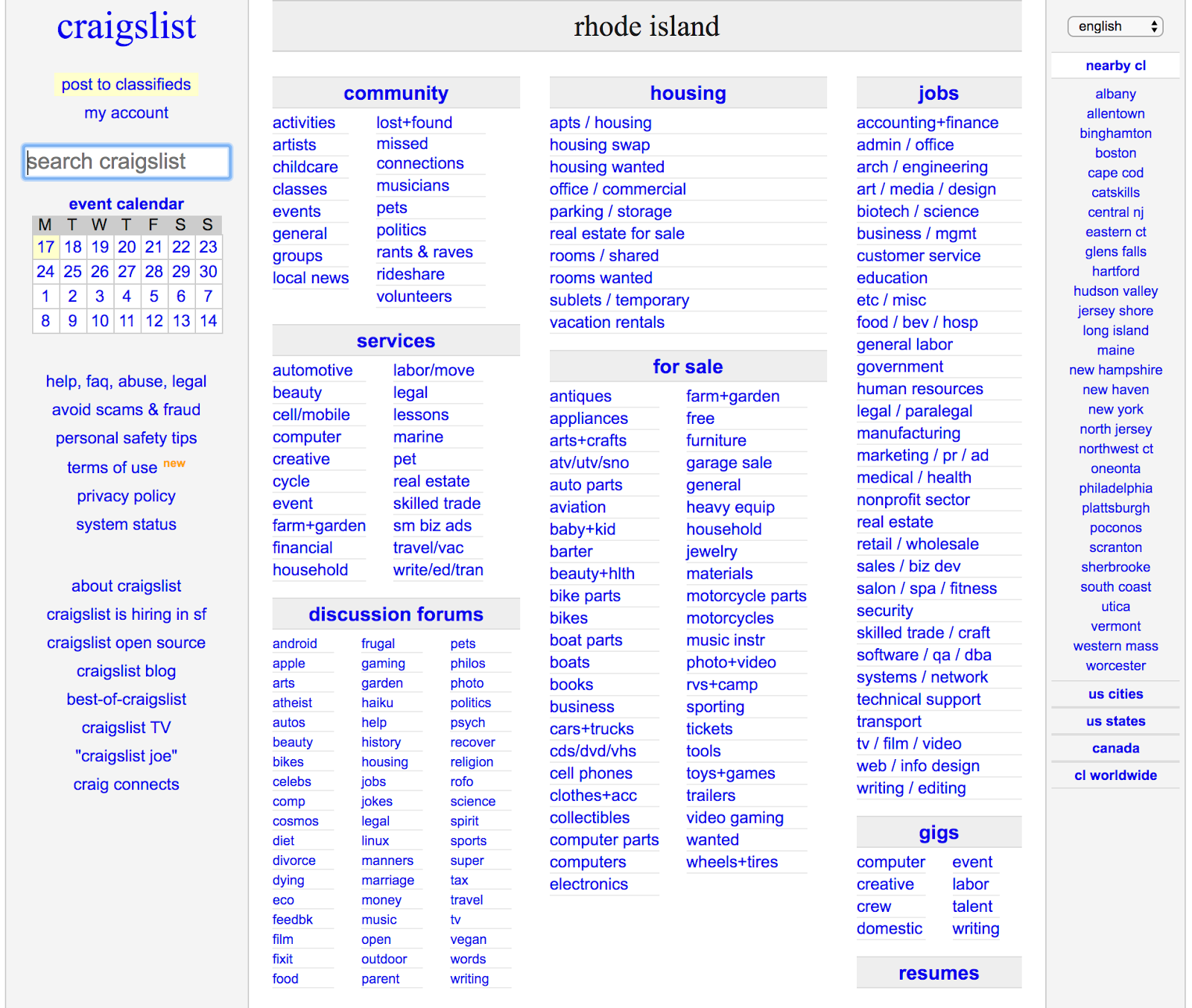1192x1008 pixels.
Task: Open antiques for sale
Action: pyautogui.click(x=581, y=396)
